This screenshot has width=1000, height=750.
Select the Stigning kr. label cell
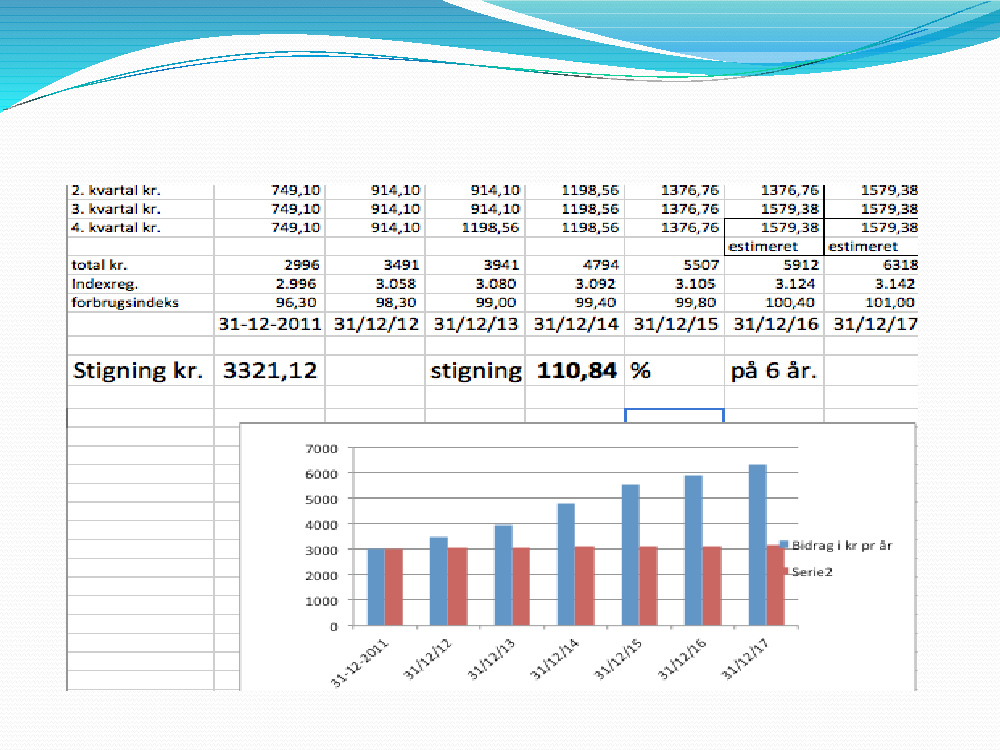click(x=139, y=370)
